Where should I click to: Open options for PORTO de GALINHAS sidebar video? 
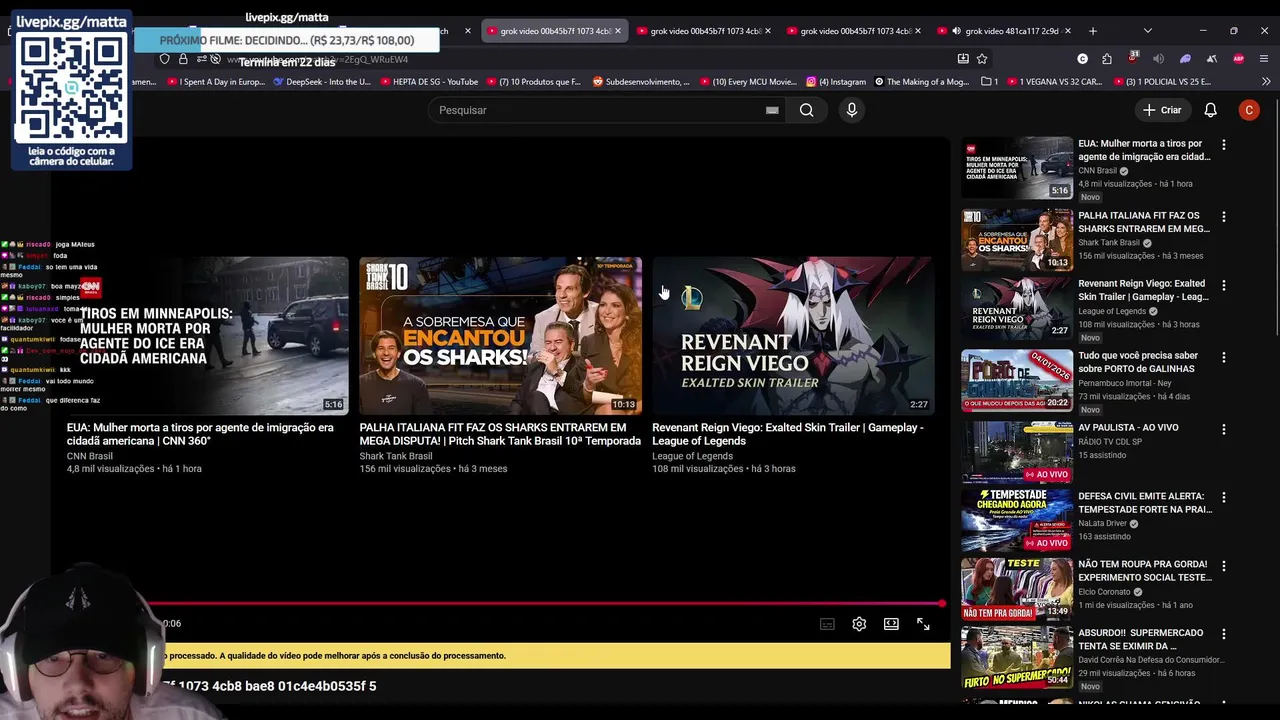click(1223, 357)
